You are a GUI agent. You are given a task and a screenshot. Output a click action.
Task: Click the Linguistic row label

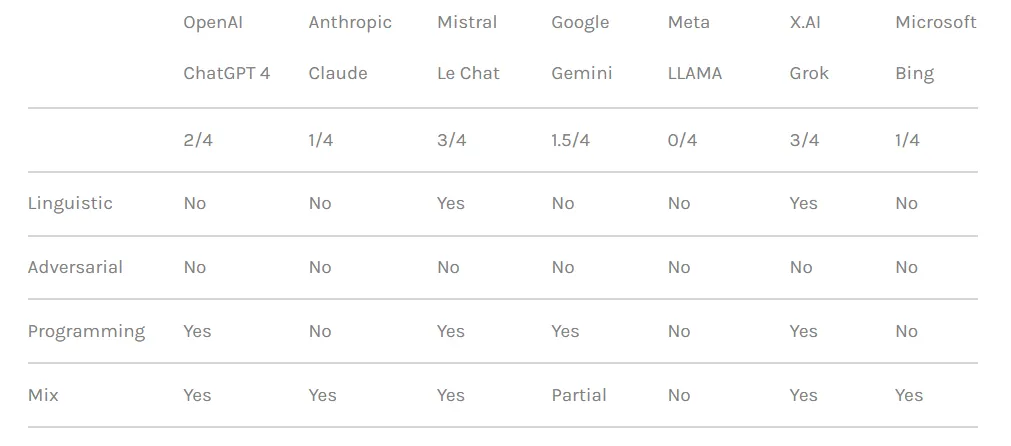(x=70, y=203)
